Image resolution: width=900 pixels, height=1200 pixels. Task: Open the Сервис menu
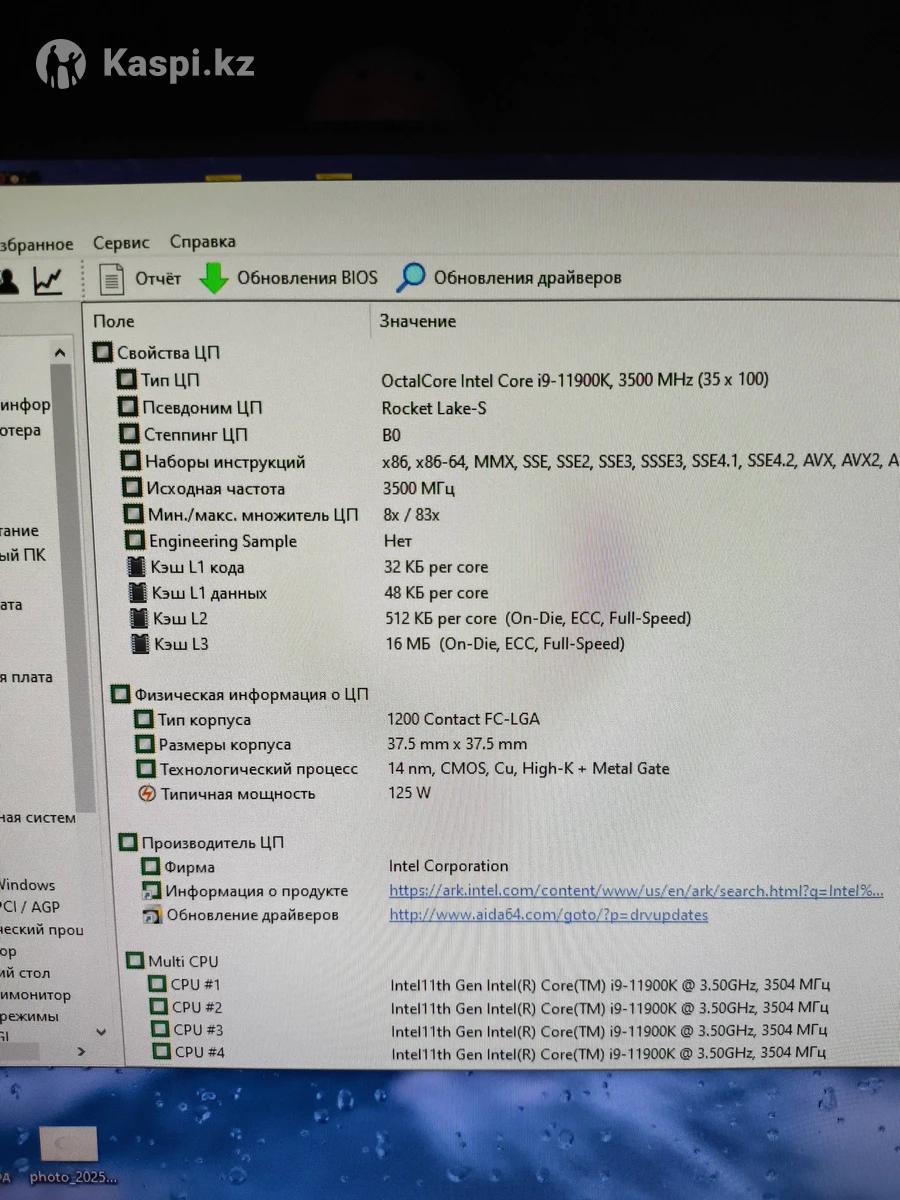121,242
